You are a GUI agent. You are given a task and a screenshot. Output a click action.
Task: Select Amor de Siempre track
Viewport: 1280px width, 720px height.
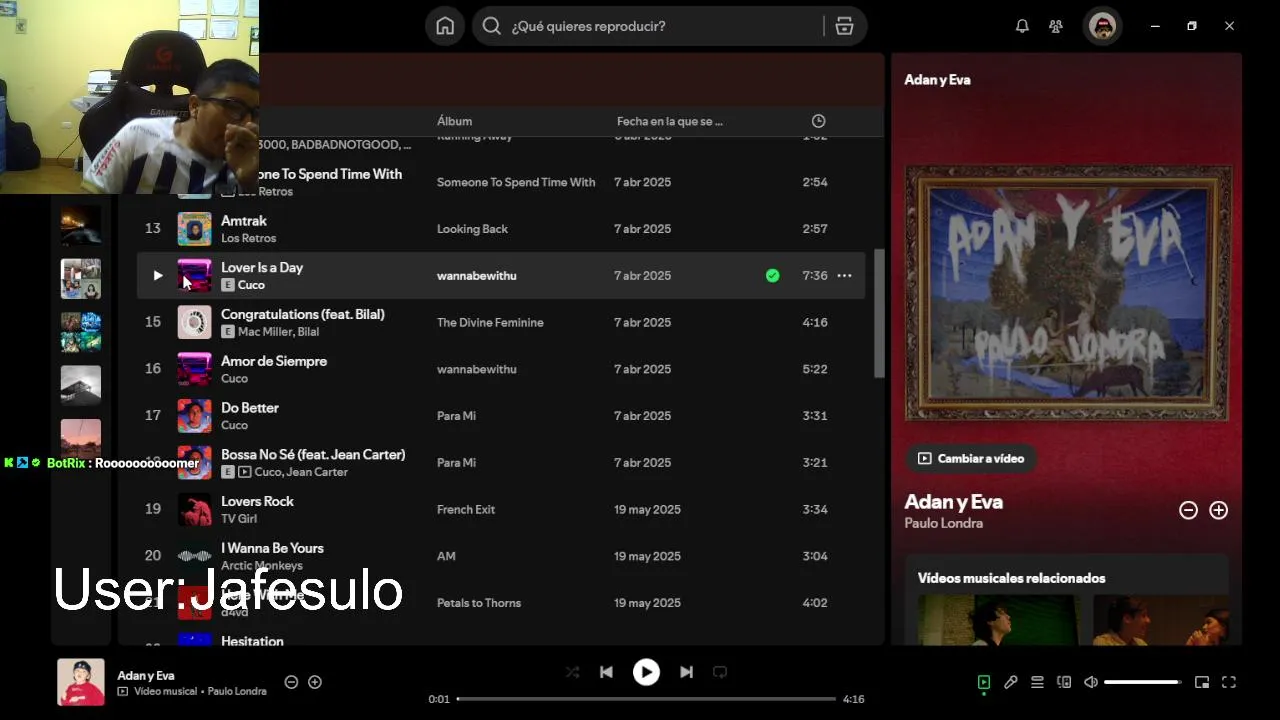pyautogui.click(x=274, y=361)
